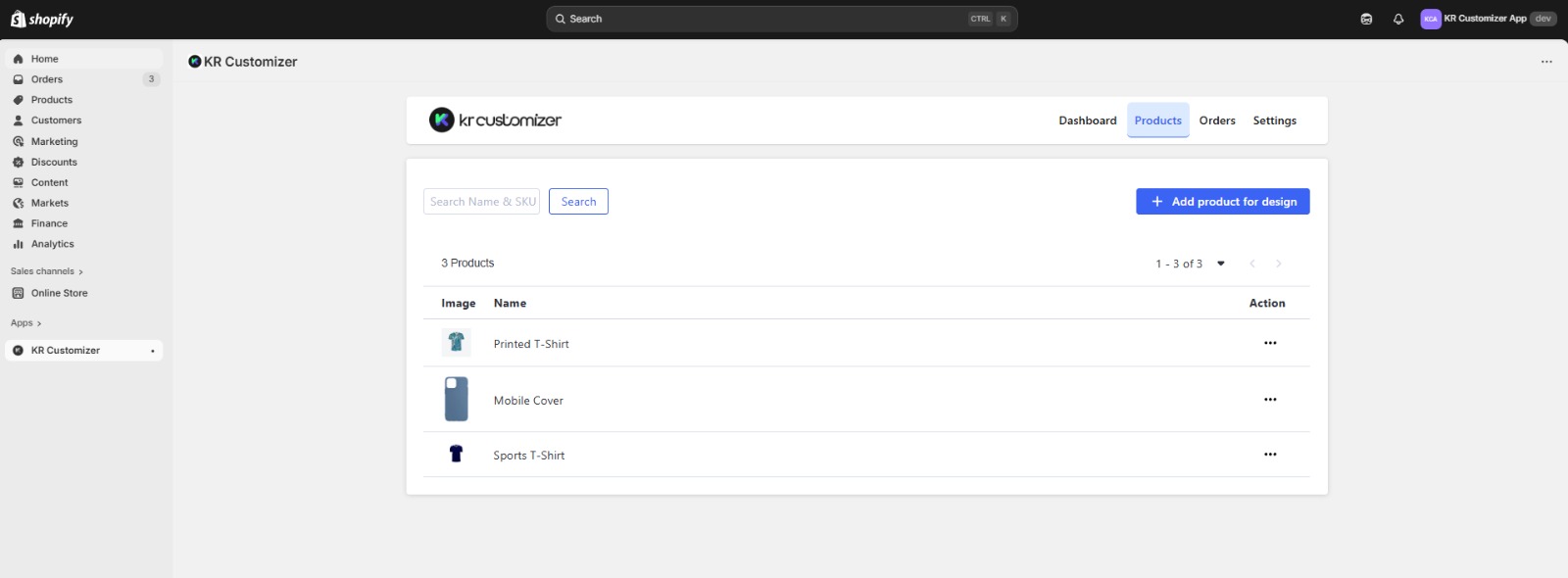The width and height of the screenshot is (1568, 578).
Task: Click the Search button
Action: (578, 202)
